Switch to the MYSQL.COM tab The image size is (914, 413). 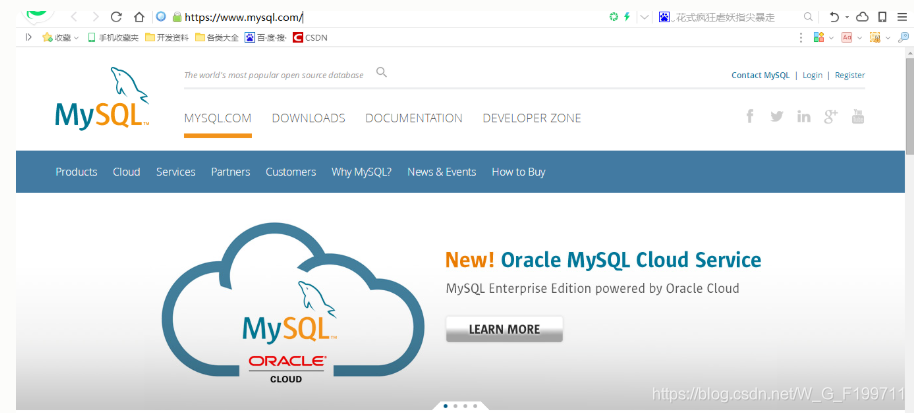[217, 118]
